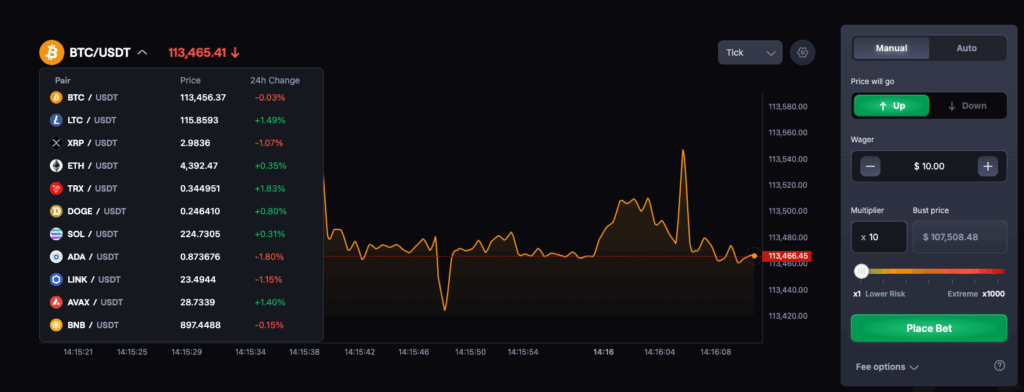Click the AVAX change +1.40%

coord(270,302)
